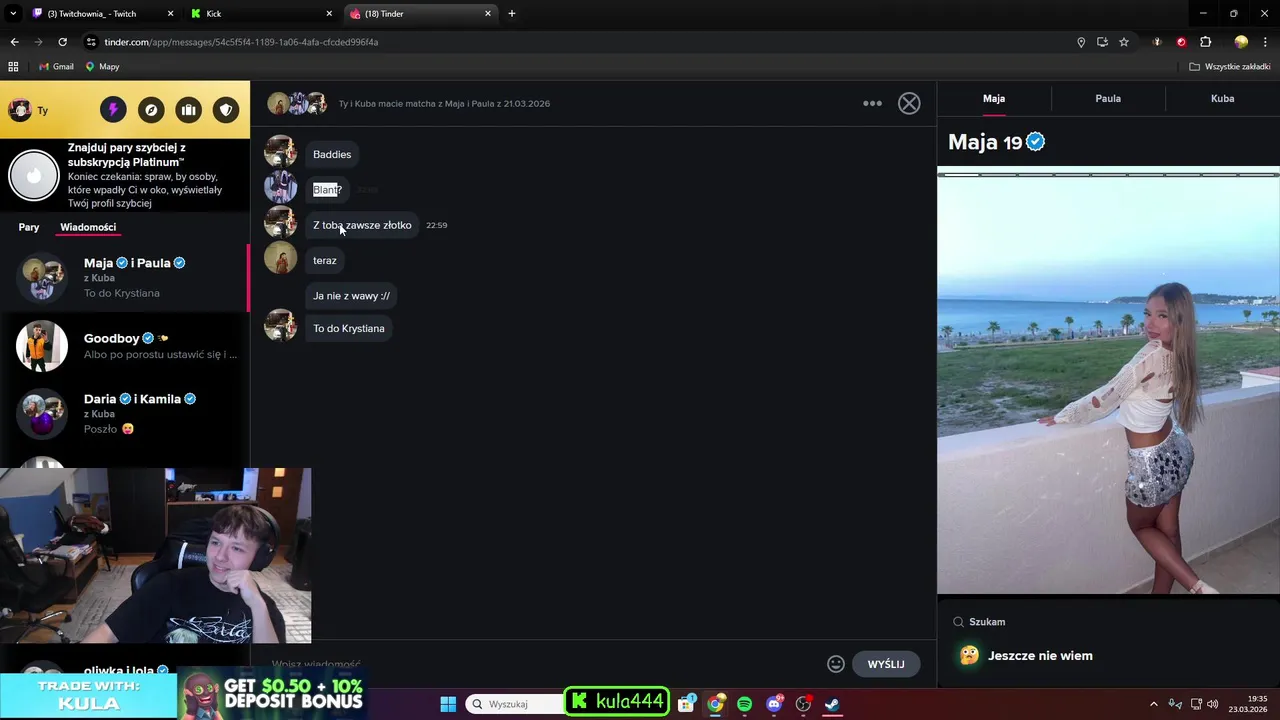
Task: Open the Chrome three-dot menu
Action: pos(1266,42)
